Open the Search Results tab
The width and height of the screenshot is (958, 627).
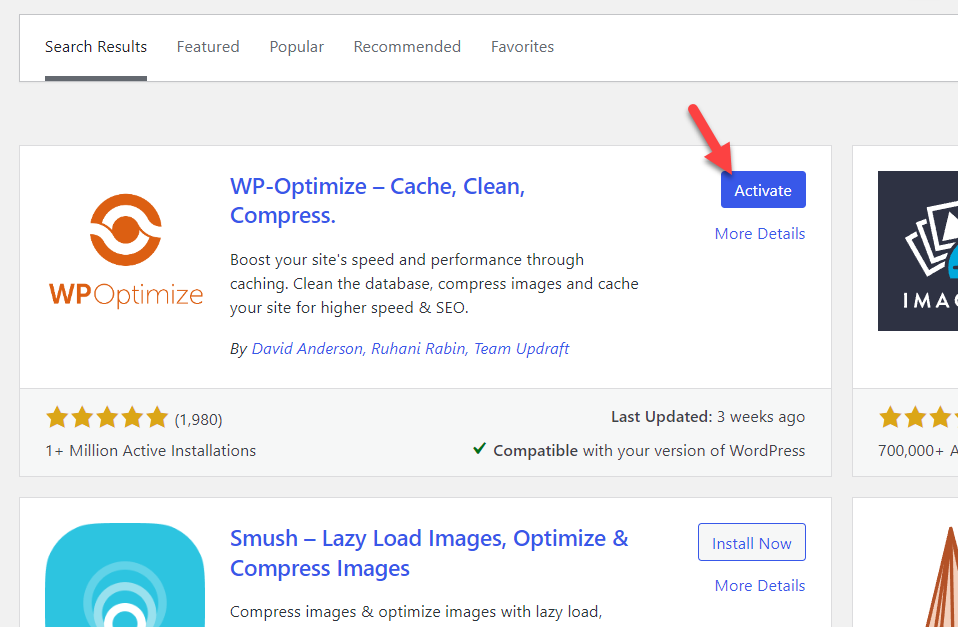pos(96,46)
